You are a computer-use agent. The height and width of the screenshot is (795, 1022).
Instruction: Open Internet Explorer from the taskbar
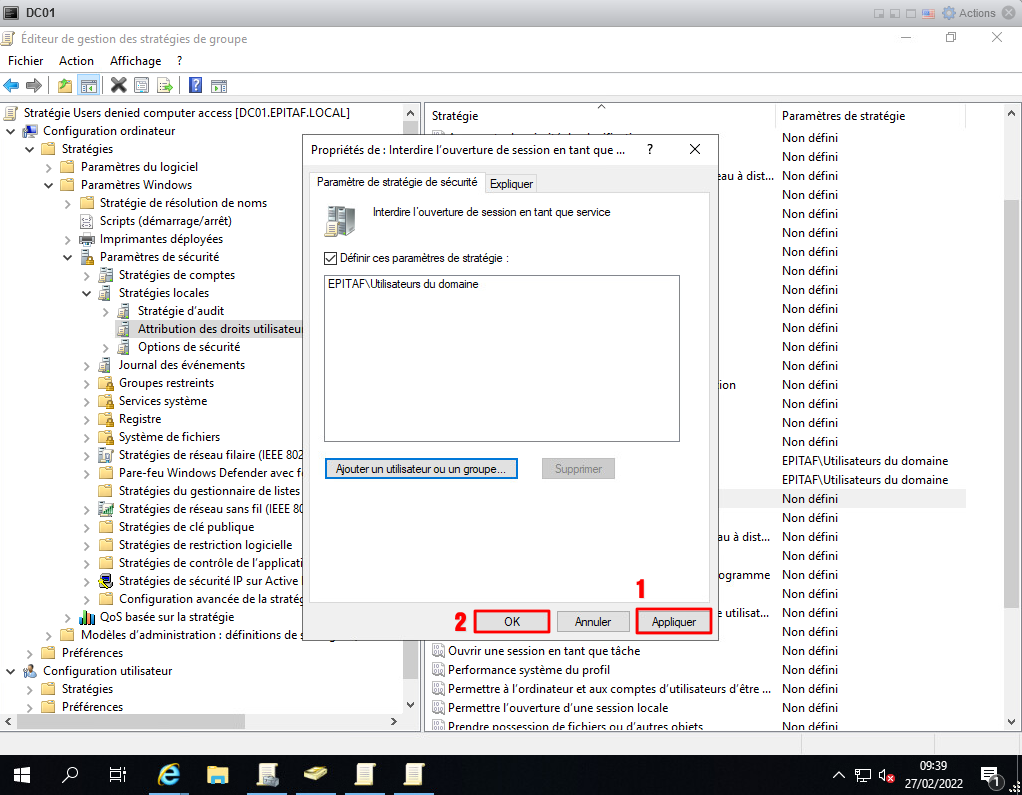(x=170, y=774)
